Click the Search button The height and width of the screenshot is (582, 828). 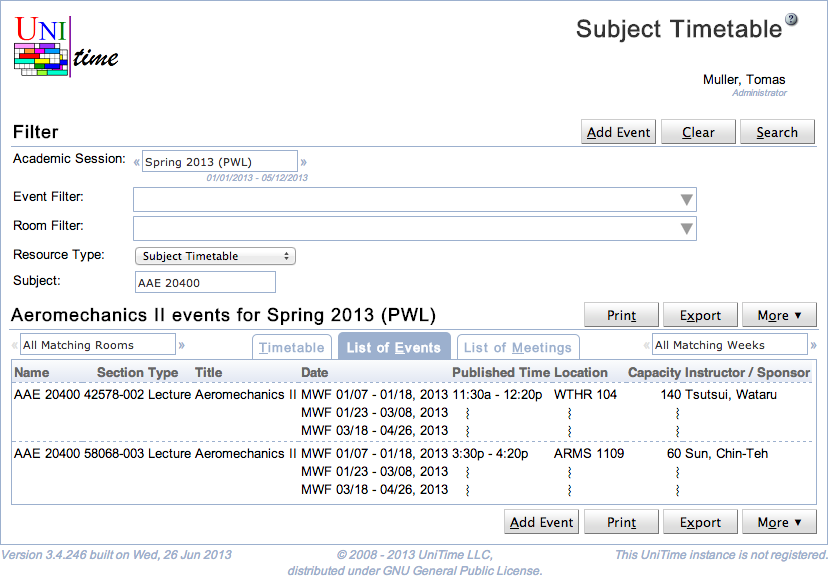(777, 132)
